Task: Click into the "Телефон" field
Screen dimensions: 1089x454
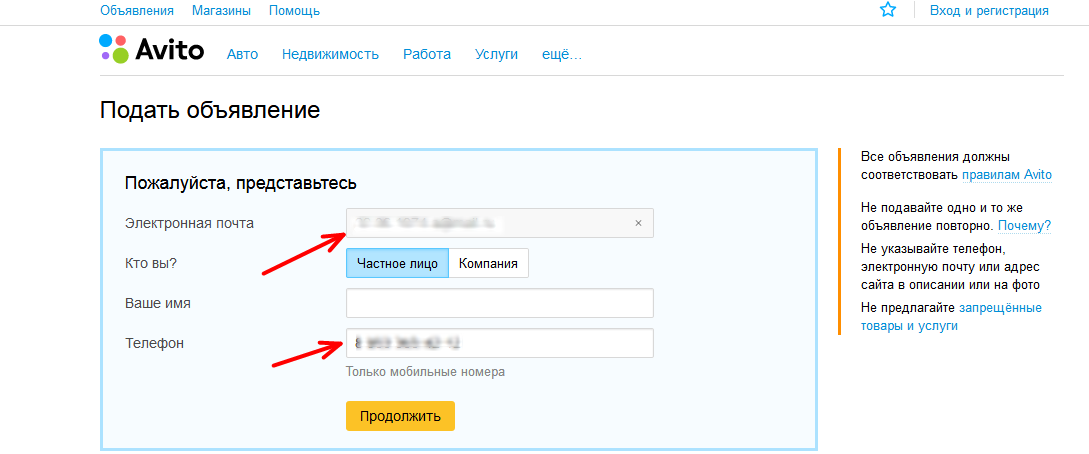Action: coord(499,343)
